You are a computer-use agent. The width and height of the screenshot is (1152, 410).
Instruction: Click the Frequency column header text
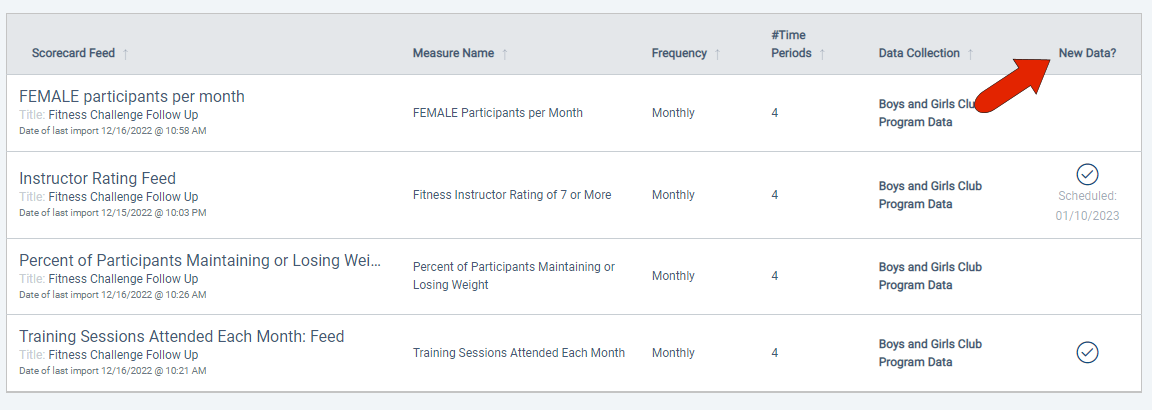coord(679,54)
